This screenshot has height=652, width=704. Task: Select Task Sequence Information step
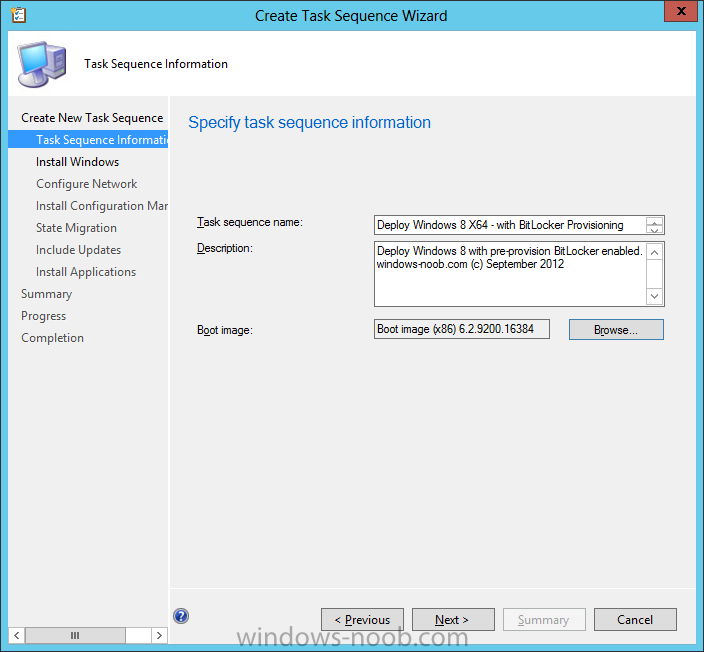click(x=88, y=140)
